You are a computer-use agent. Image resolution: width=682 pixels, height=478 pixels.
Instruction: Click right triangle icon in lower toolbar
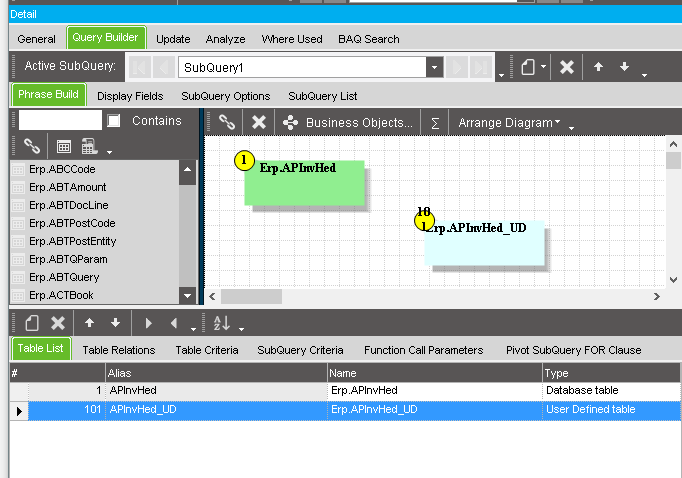(x=148, y=323)
